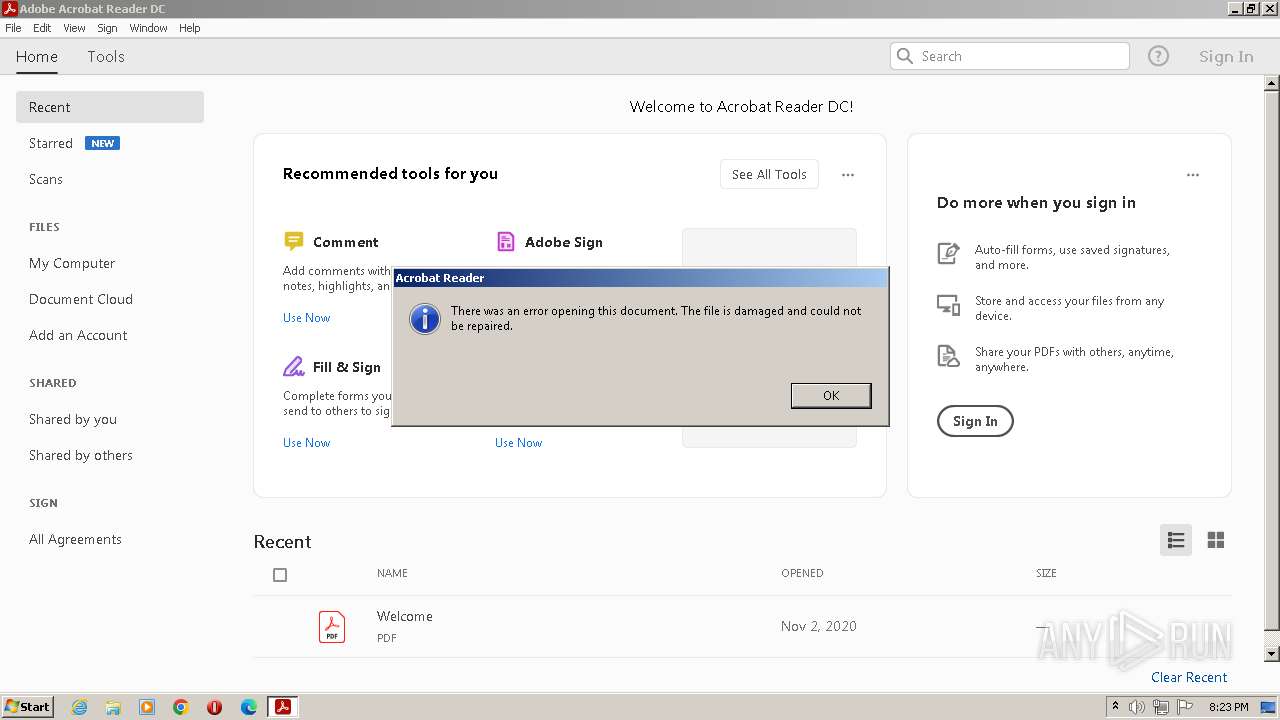Sort recent files by OPENED column
This screenshot has width=1280, height=720.
802,573
